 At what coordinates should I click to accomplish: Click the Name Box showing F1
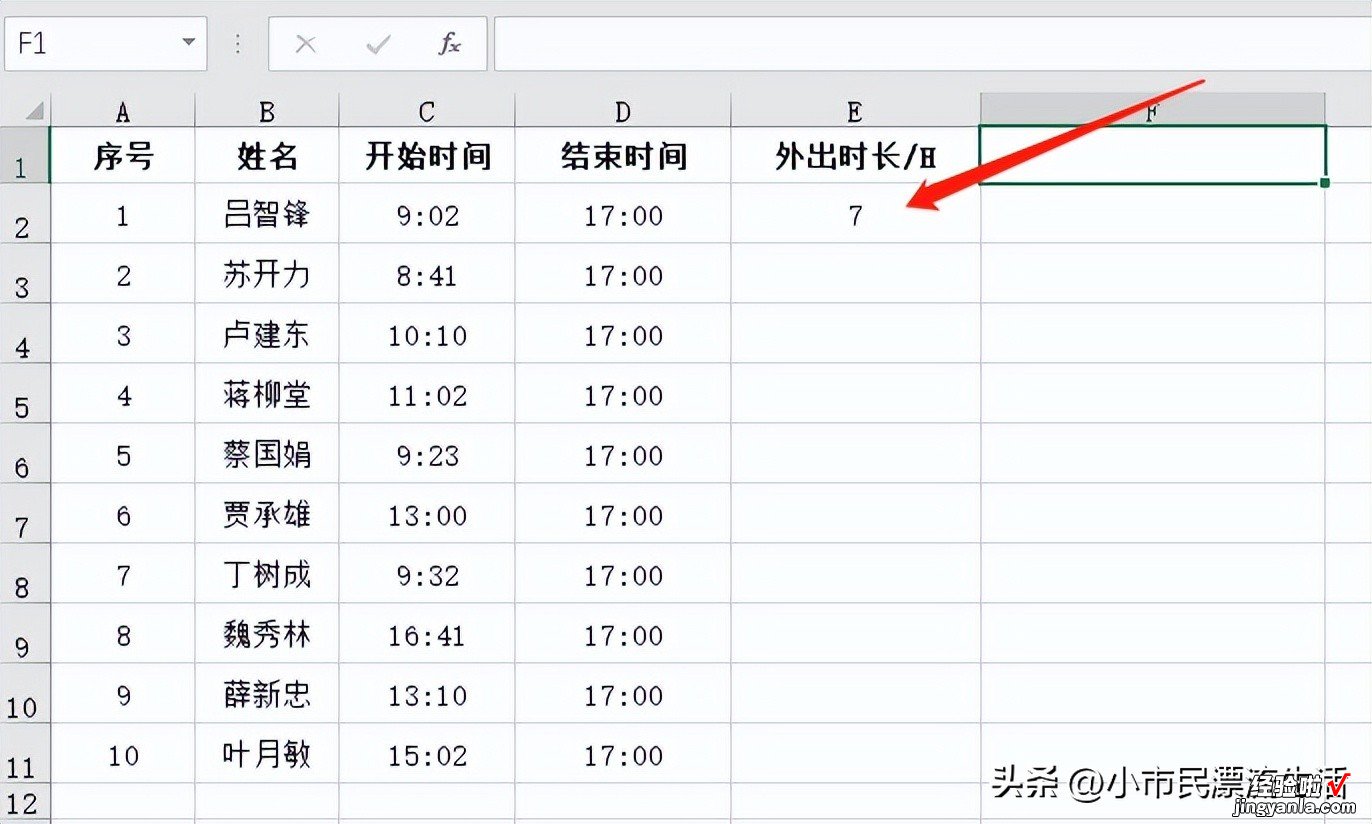pyautogui.click(x=105, y=43)
